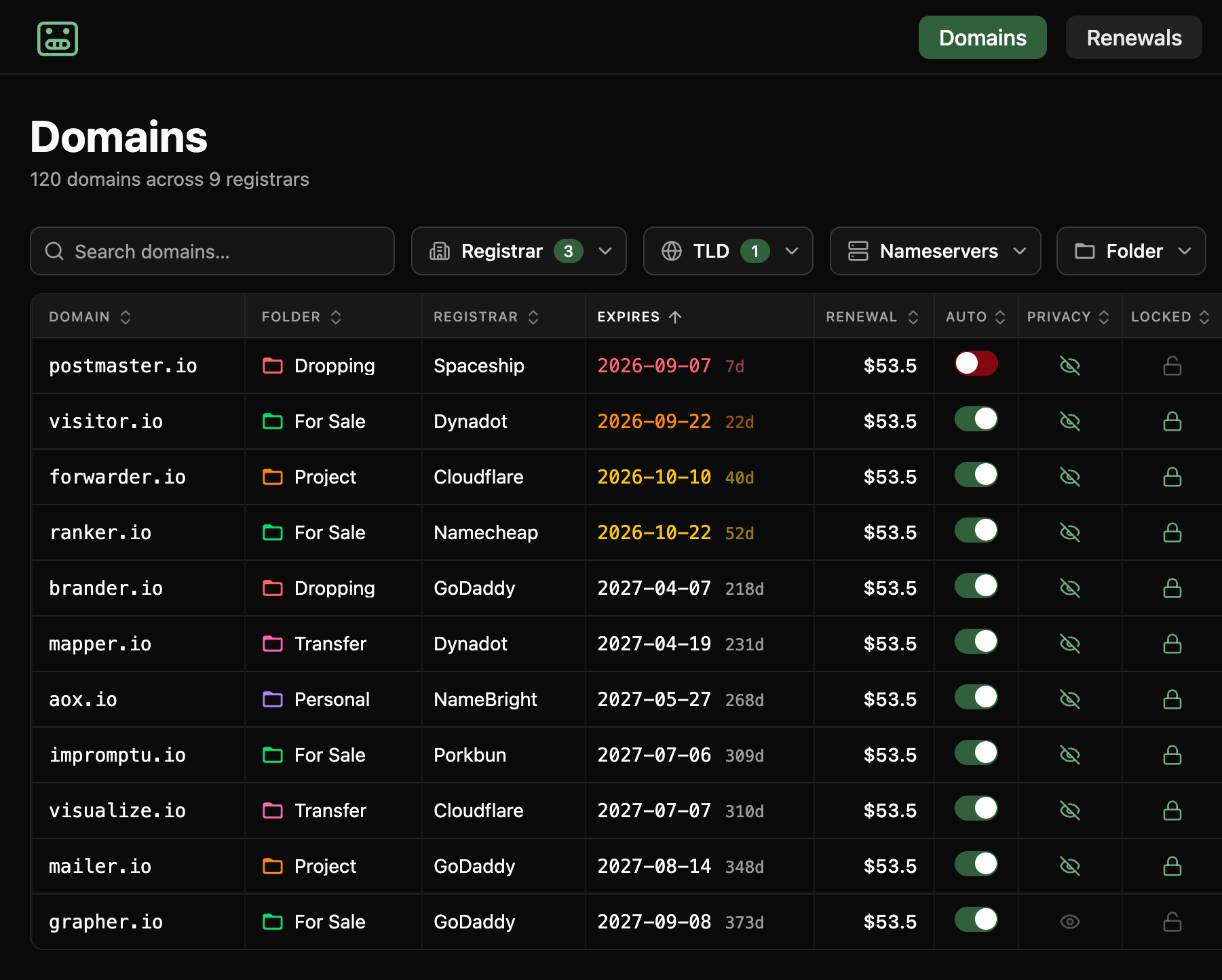Click the Search domains input field
This screenshot has height=980, width=1222.
[212, 251]
